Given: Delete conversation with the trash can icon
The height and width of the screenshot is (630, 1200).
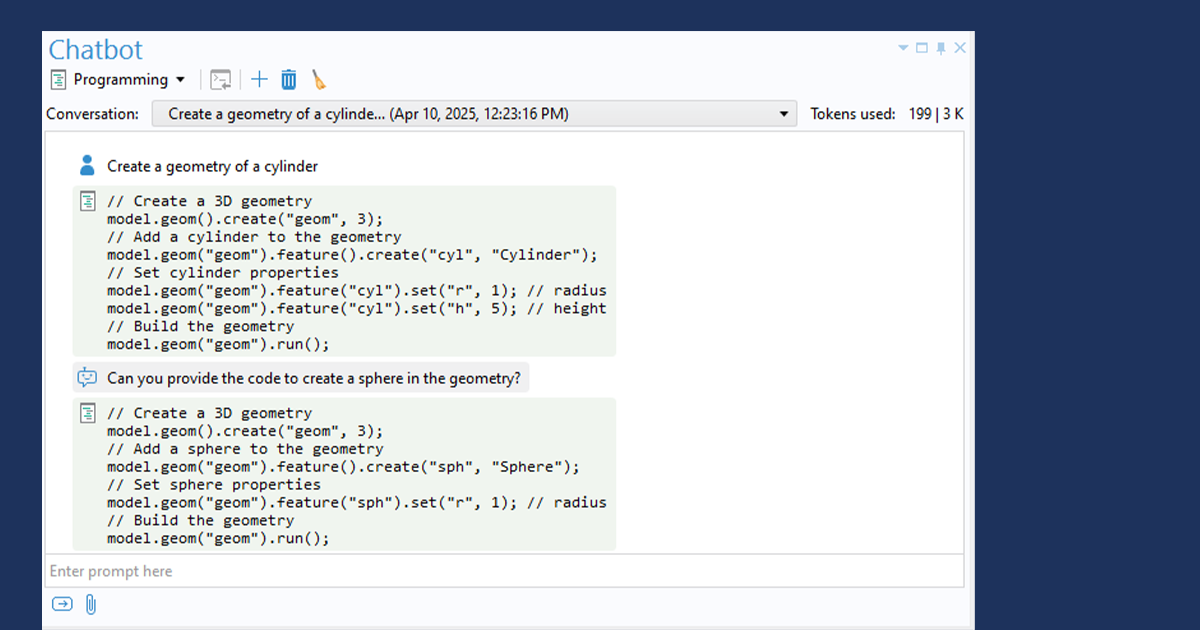Looking at the screenshot, I should 289,80.
